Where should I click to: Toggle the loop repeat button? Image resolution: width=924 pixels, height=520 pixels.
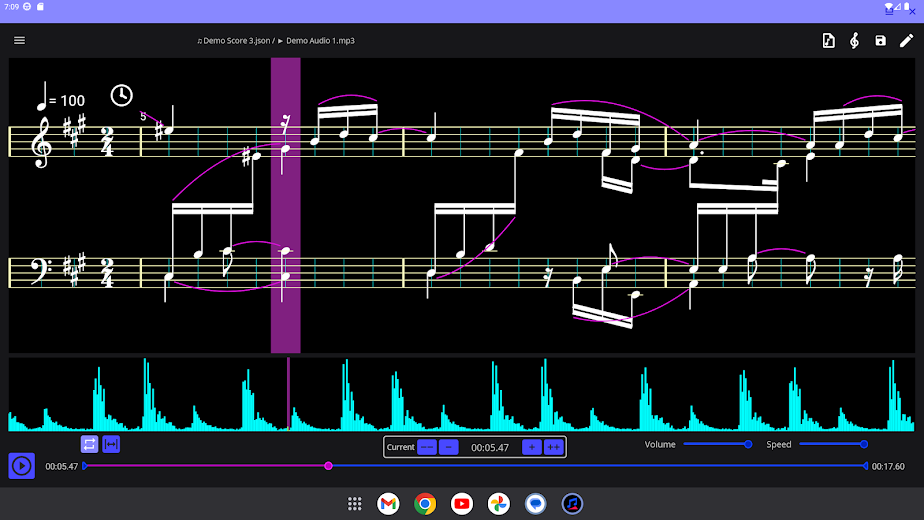[89, 444]
